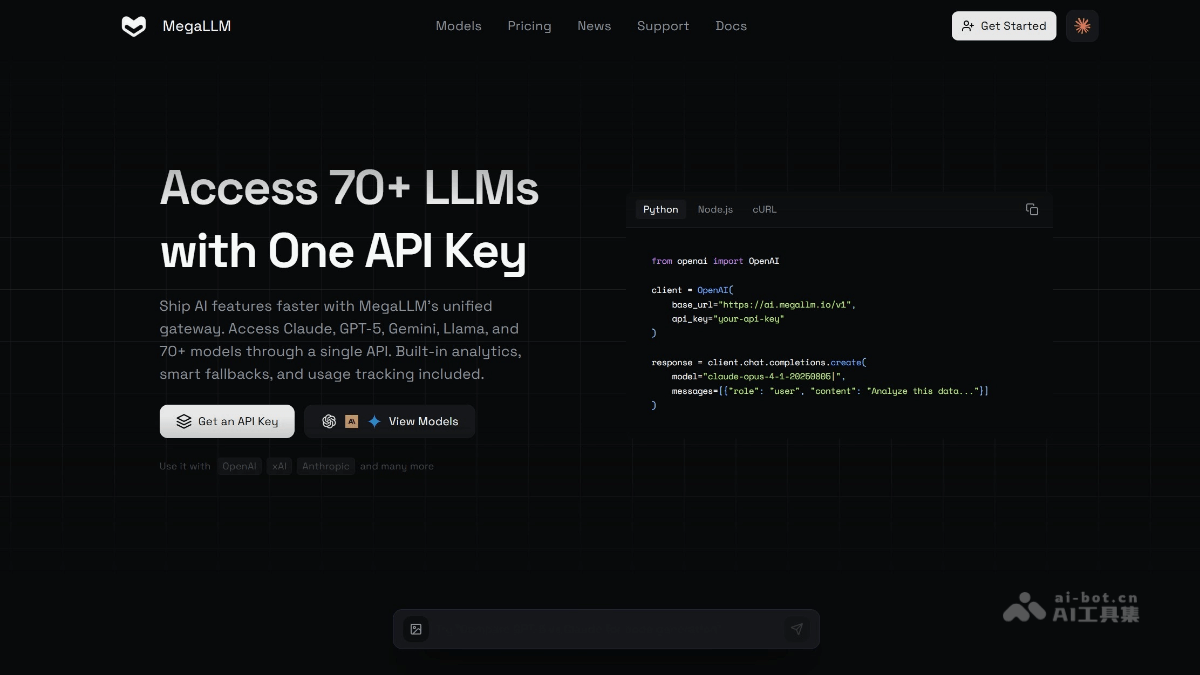Open the Support nav link
1200x675 pixels.
pos(663,26)
